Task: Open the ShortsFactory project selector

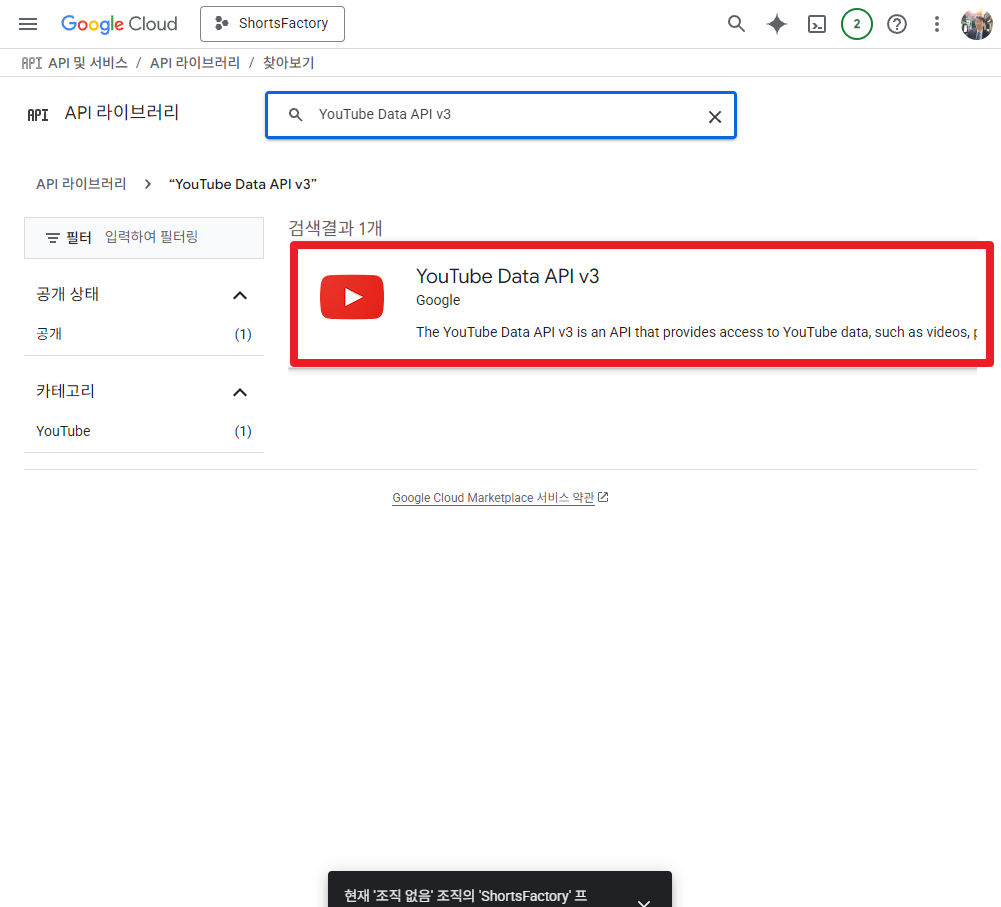Action: coord(272,23)
